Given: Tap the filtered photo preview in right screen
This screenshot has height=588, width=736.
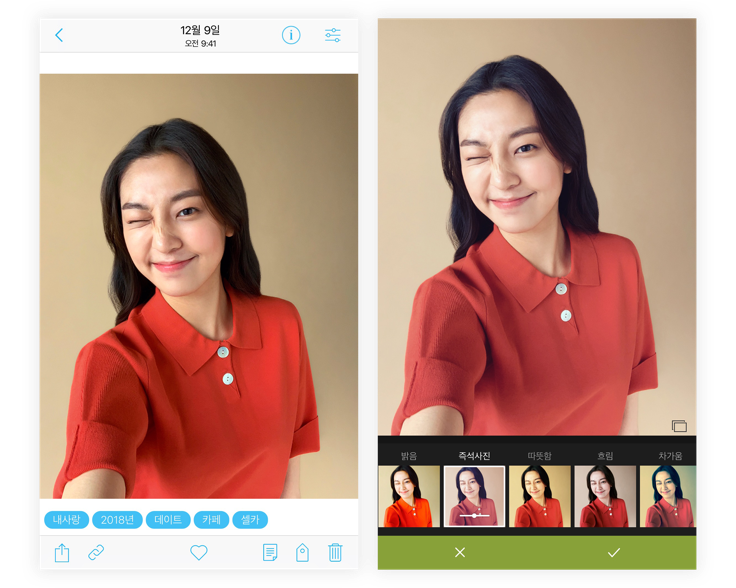Looking at the screenshot, I should pos(537,227).
